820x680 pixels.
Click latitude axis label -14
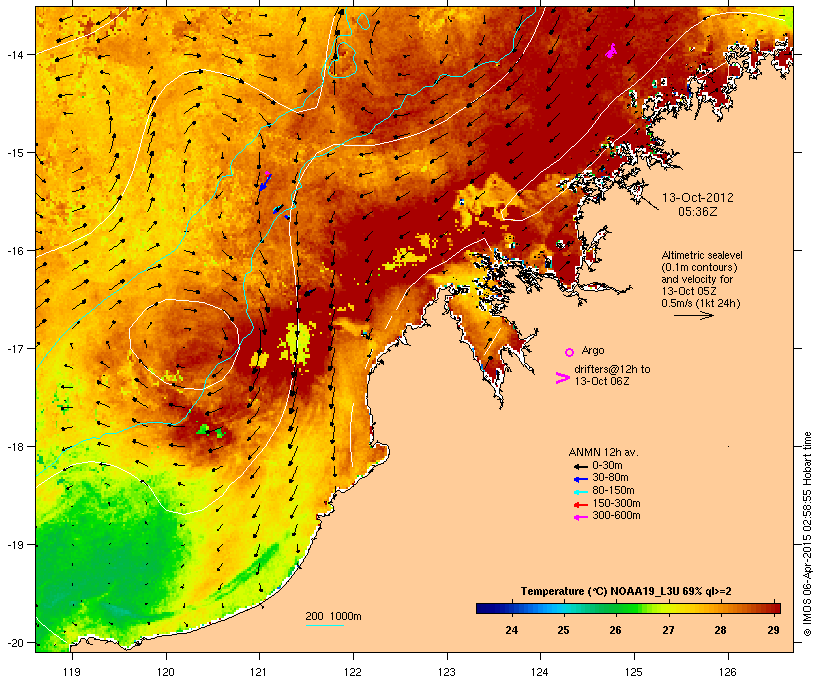15,54
